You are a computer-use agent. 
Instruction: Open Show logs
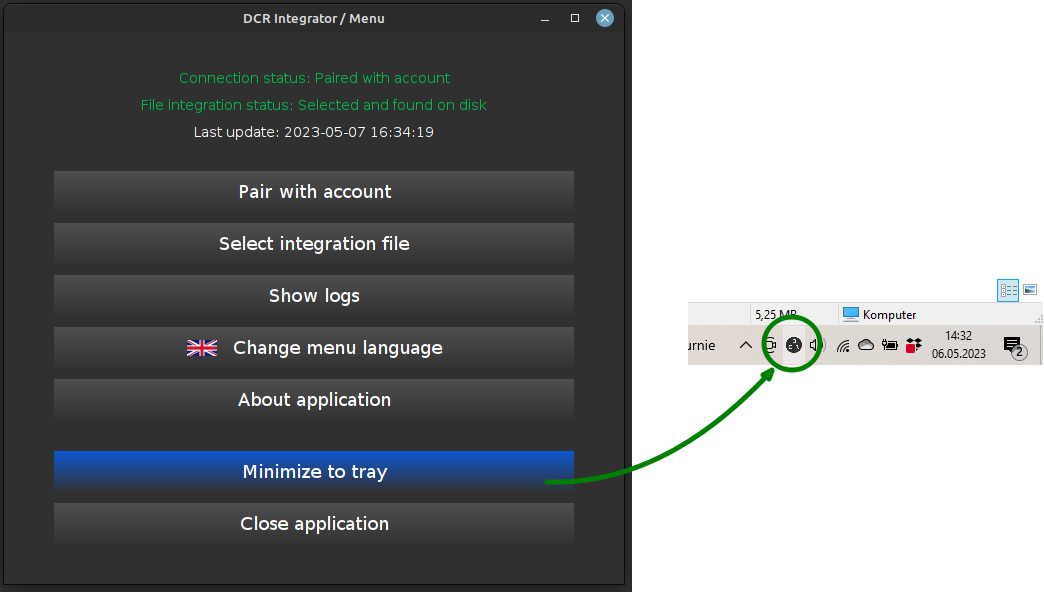pos(314,296)
